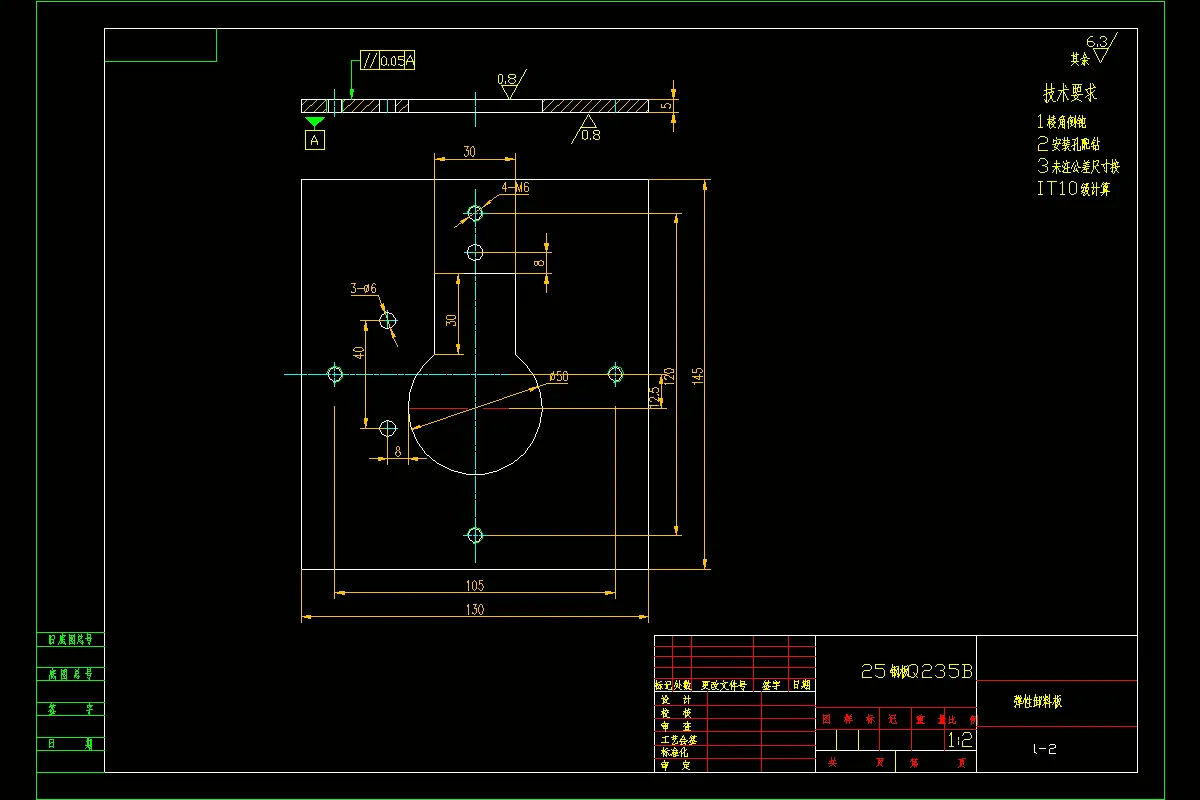
Task: Click the '设计' row label in title block
Action: [675, 700]
